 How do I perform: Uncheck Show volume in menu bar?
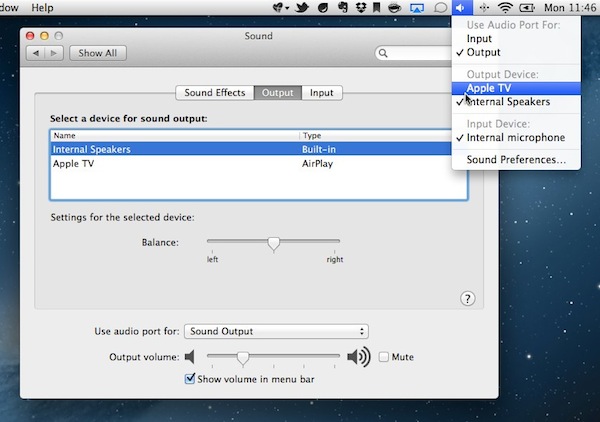point(190,379)
